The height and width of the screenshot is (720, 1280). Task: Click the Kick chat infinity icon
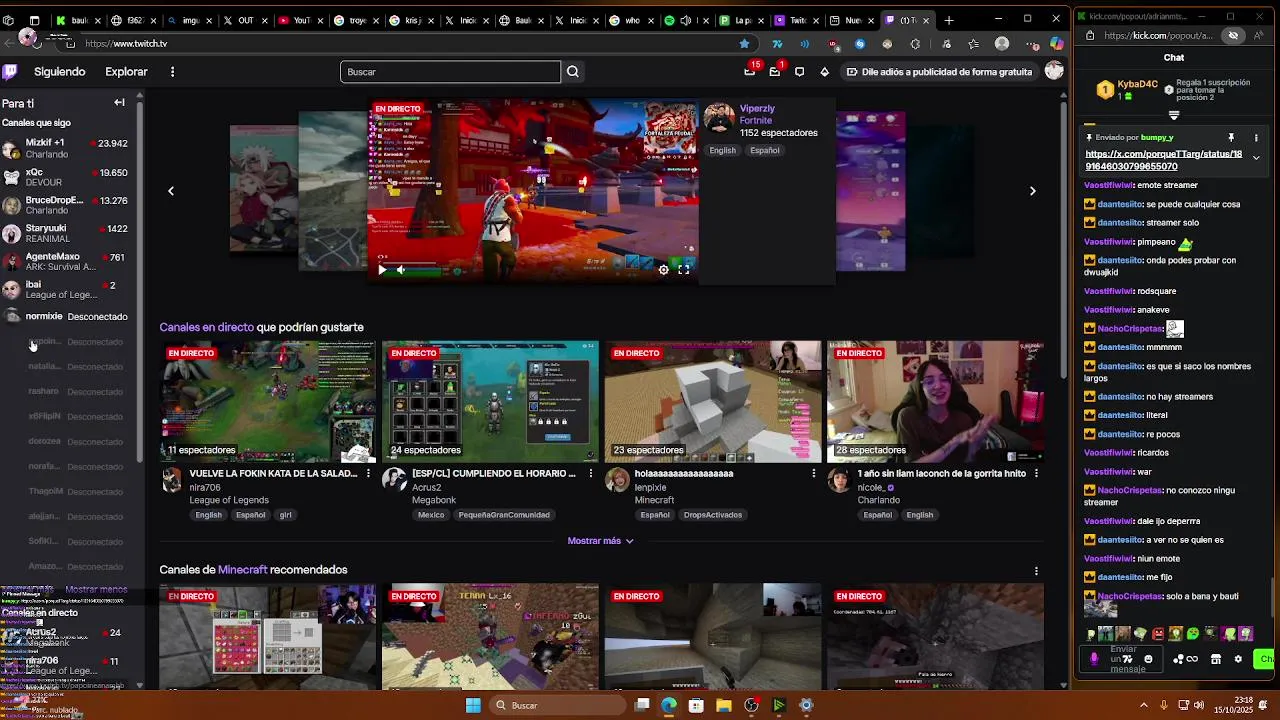tap(1192, 659)
